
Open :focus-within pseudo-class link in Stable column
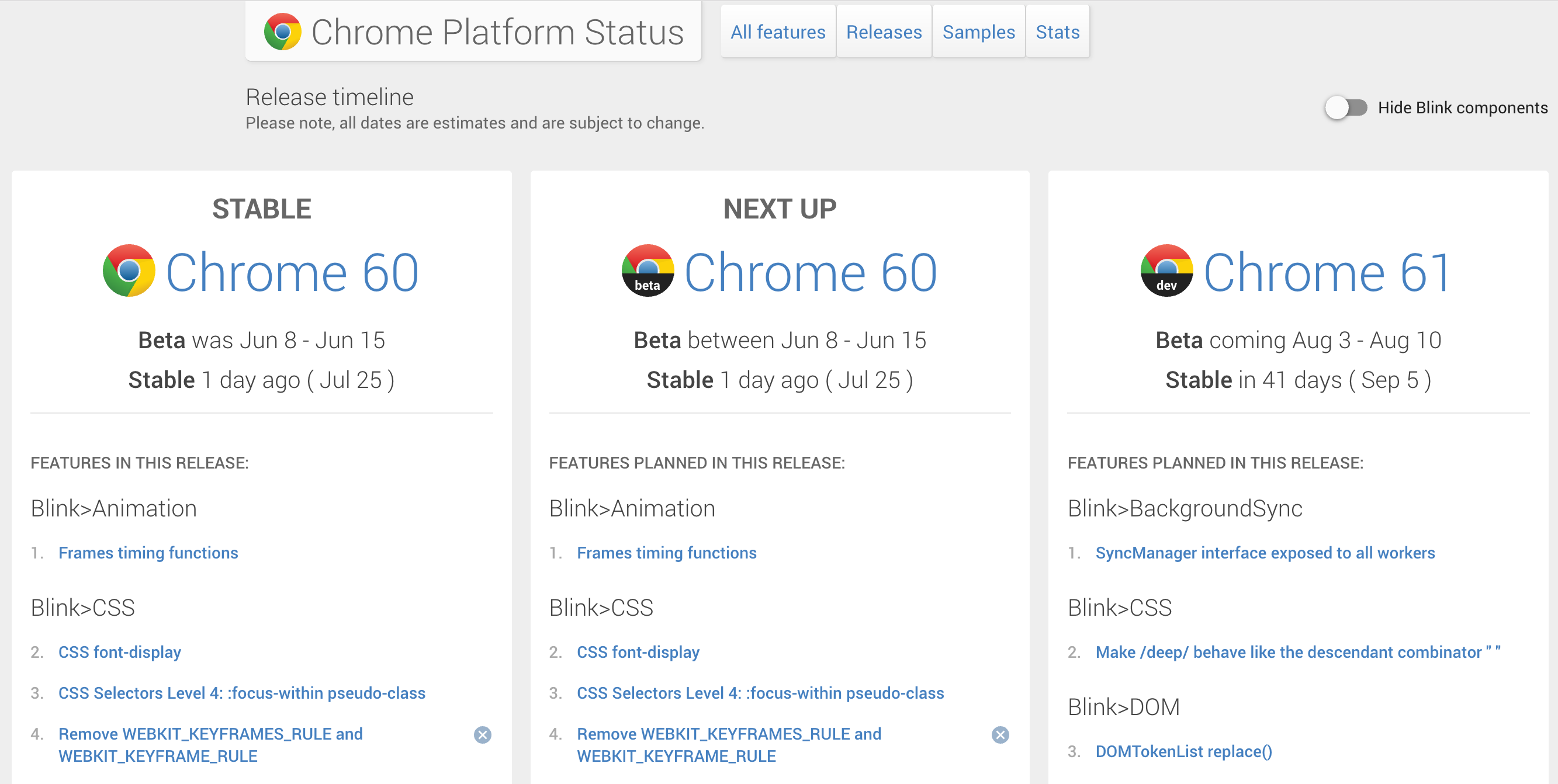[242, 693]
